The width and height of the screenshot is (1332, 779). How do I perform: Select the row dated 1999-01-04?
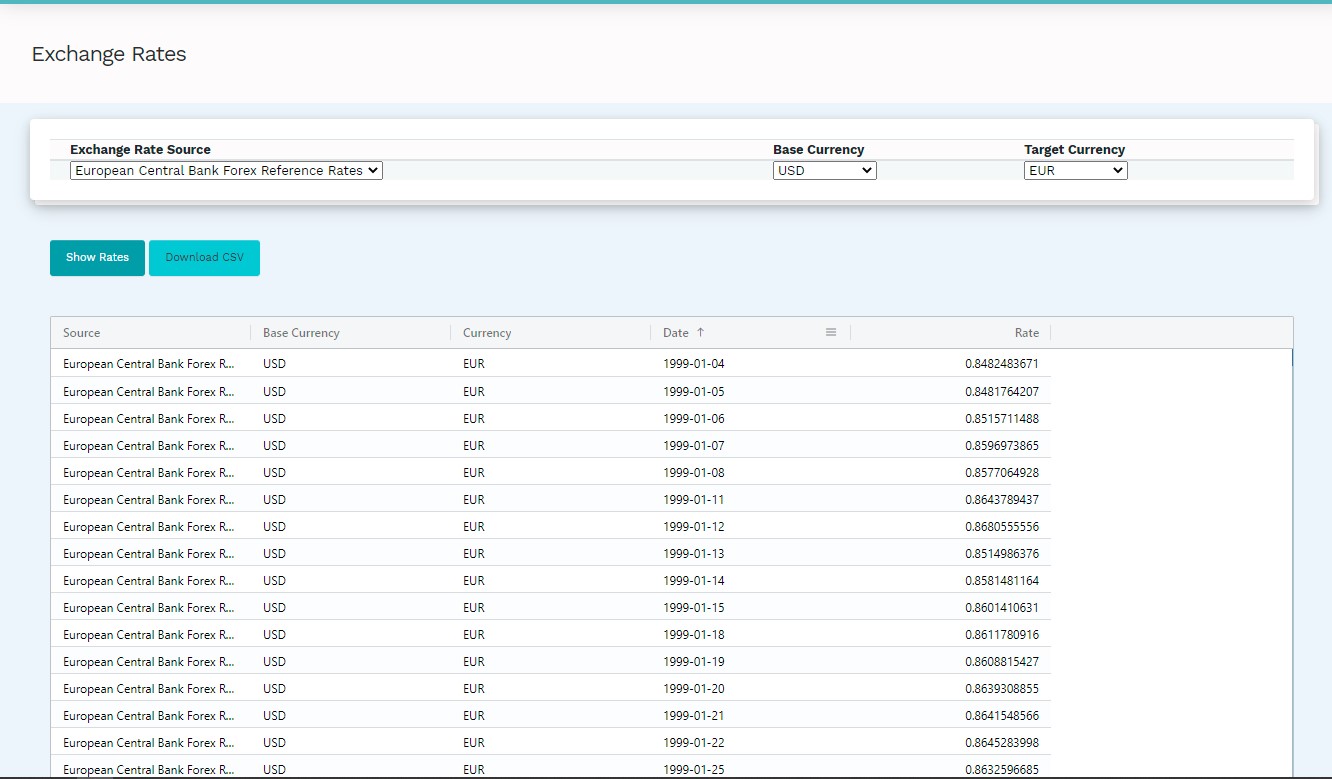click(x=693, y=364)
